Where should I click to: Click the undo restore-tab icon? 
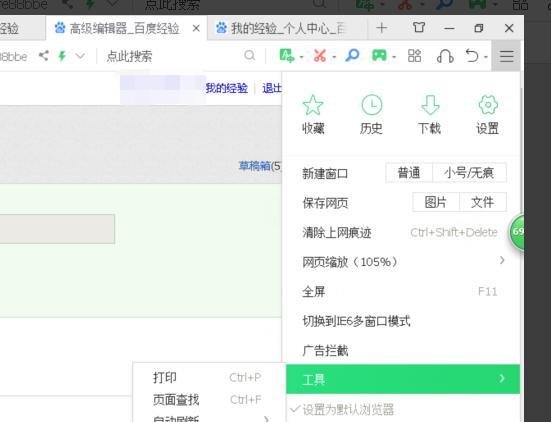[472, 56]
